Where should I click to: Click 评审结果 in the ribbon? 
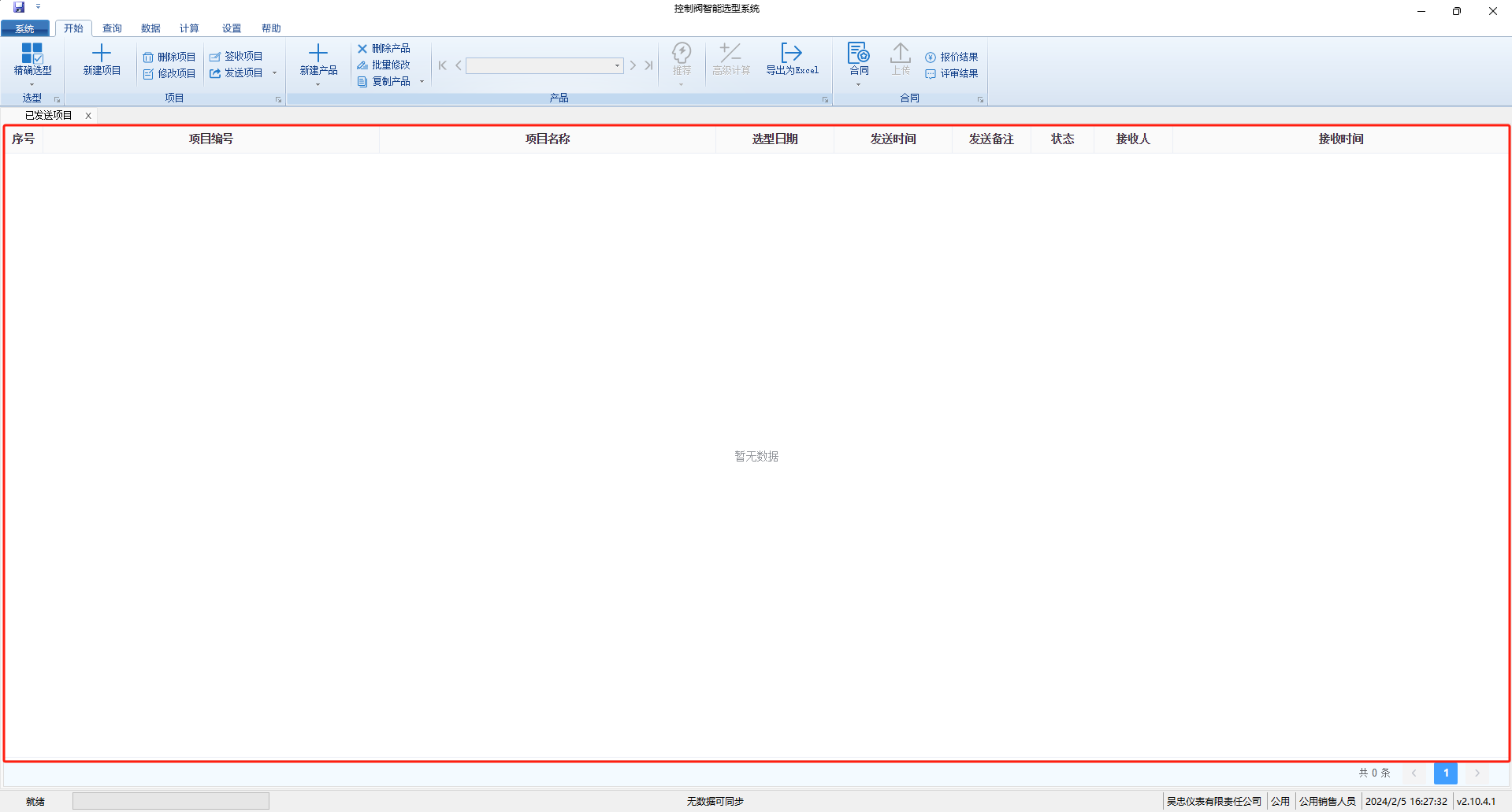[x=952, y=74]
